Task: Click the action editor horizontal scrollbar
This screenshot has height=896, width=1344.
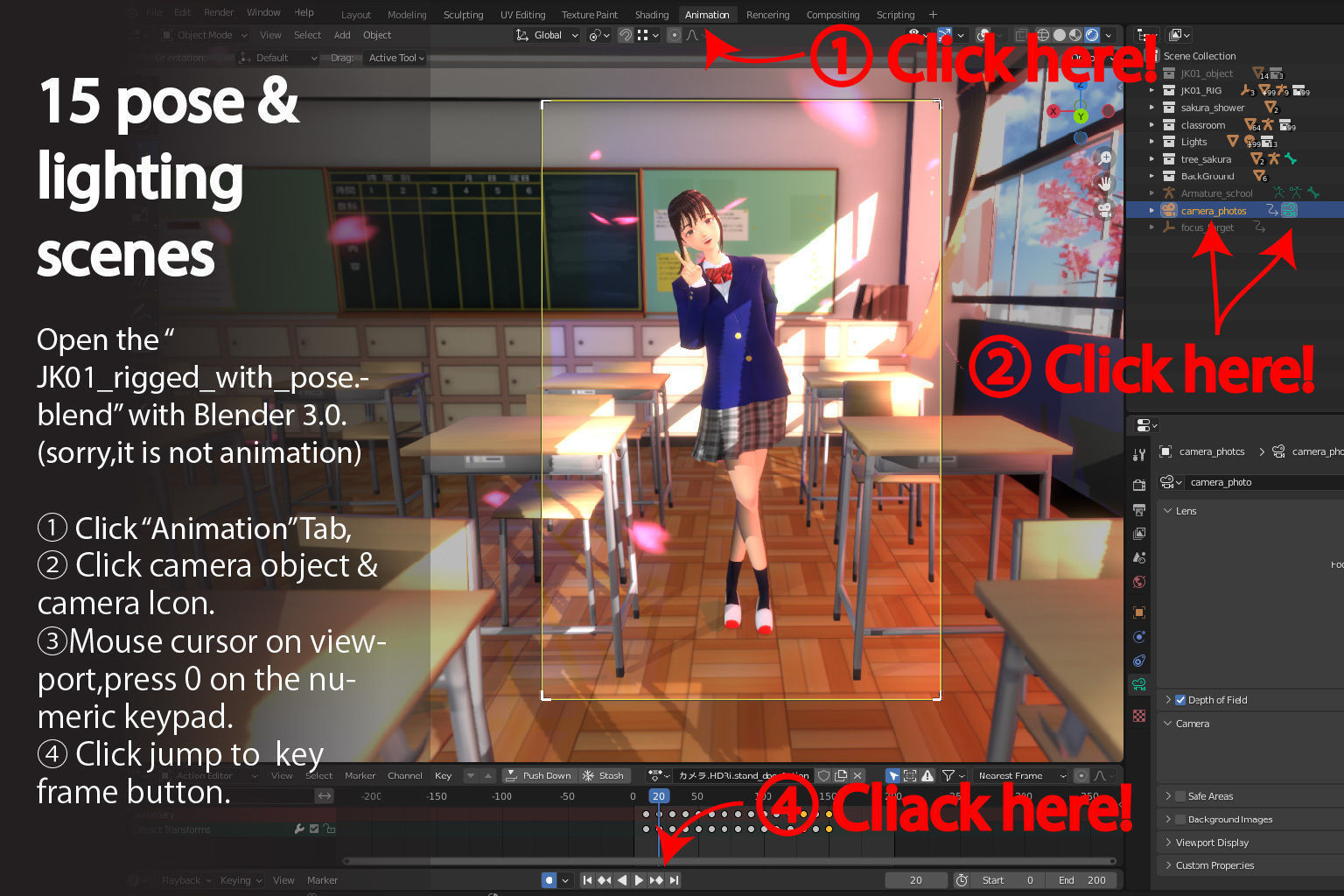Action: click(729, 861)
